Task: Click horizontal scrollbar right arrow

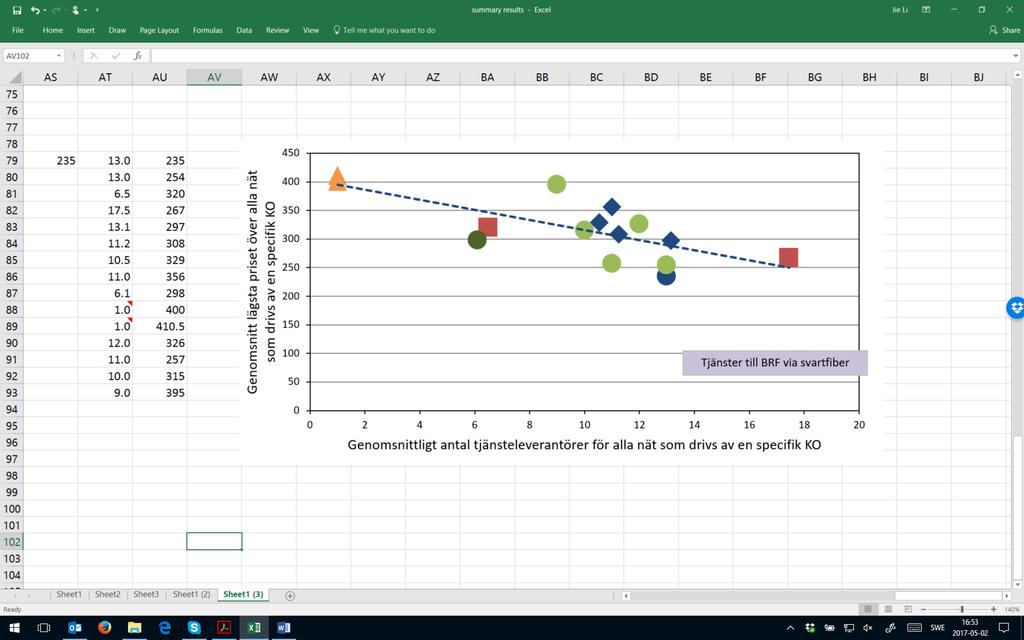Action: (x=1006, y=596)
